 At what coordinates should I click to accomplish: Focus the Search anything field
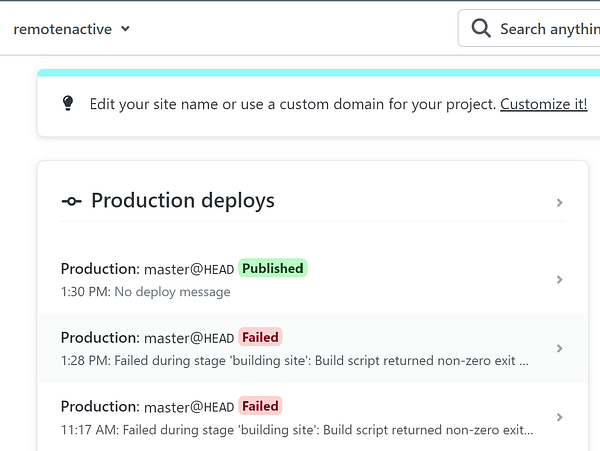click(x=548, y=29)
